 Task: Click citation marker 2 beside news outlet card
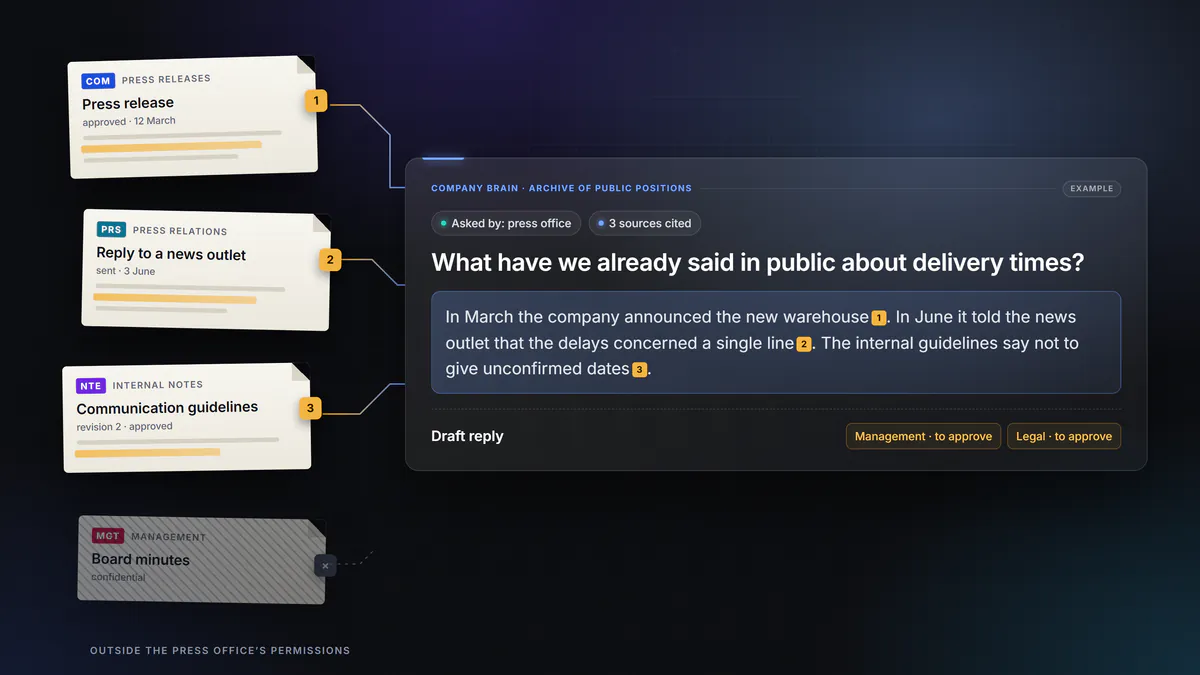click(331, 260)
